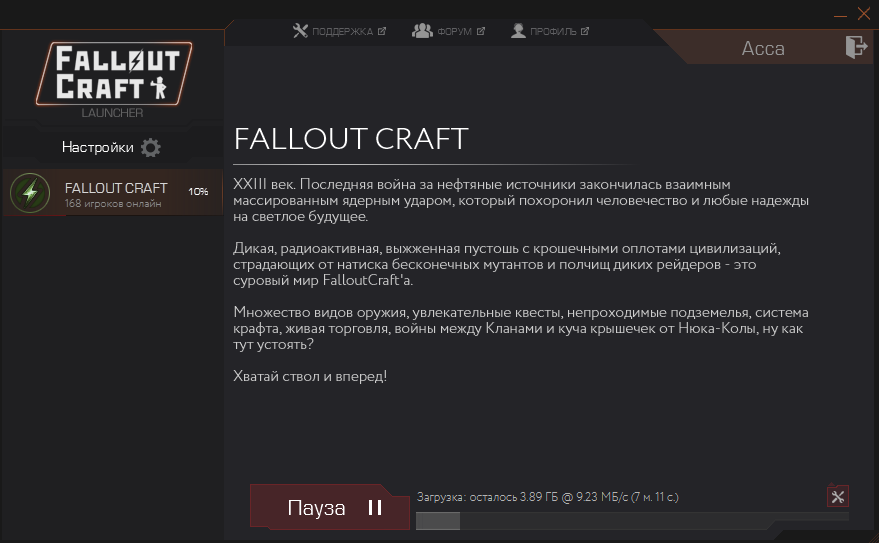879x543 pixels.
Task: Open the Профиль profile link
Action: click(553, 31)
